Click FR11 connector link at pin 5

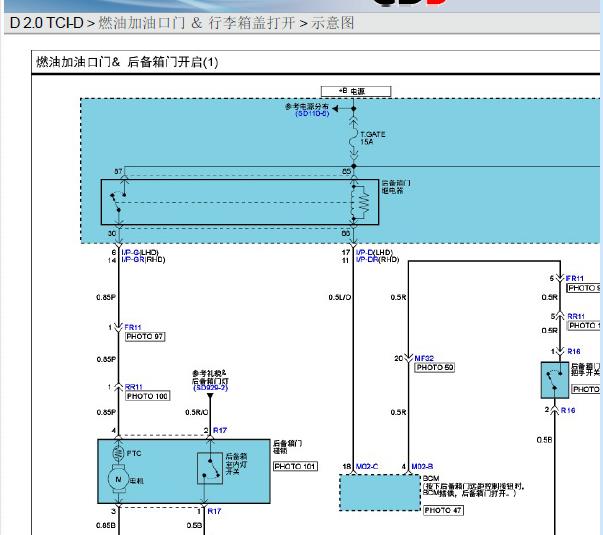point(575,278)
